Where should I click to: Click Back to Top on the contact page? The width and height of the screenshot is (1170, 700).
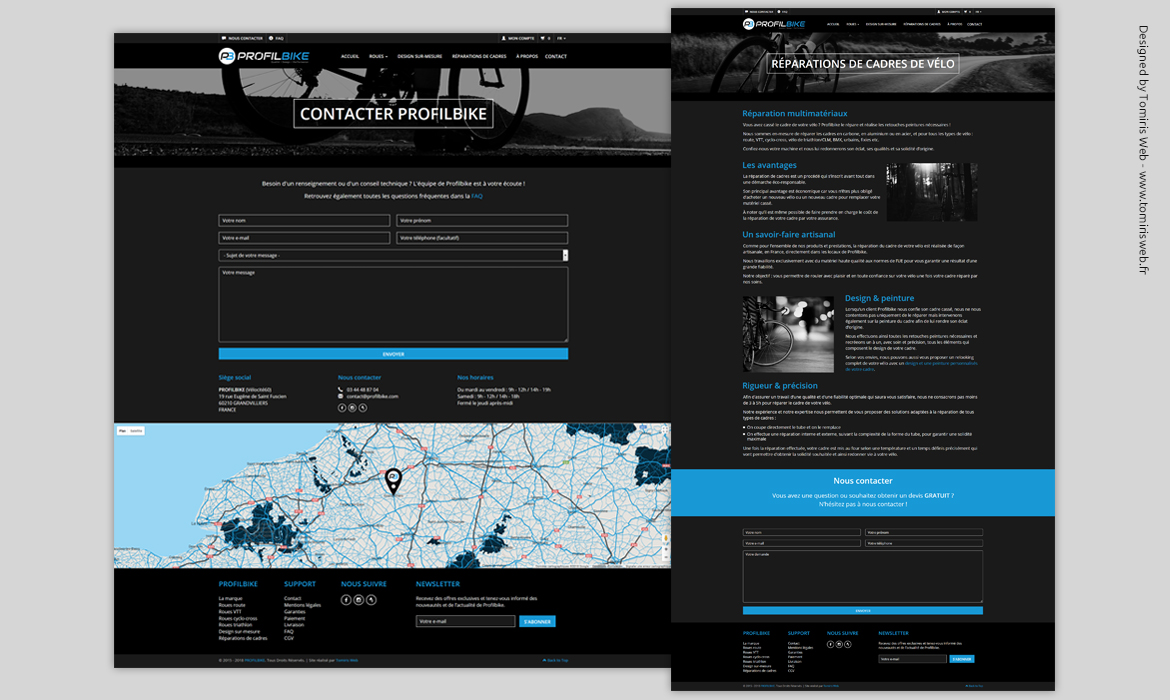(x=555, y=660)
